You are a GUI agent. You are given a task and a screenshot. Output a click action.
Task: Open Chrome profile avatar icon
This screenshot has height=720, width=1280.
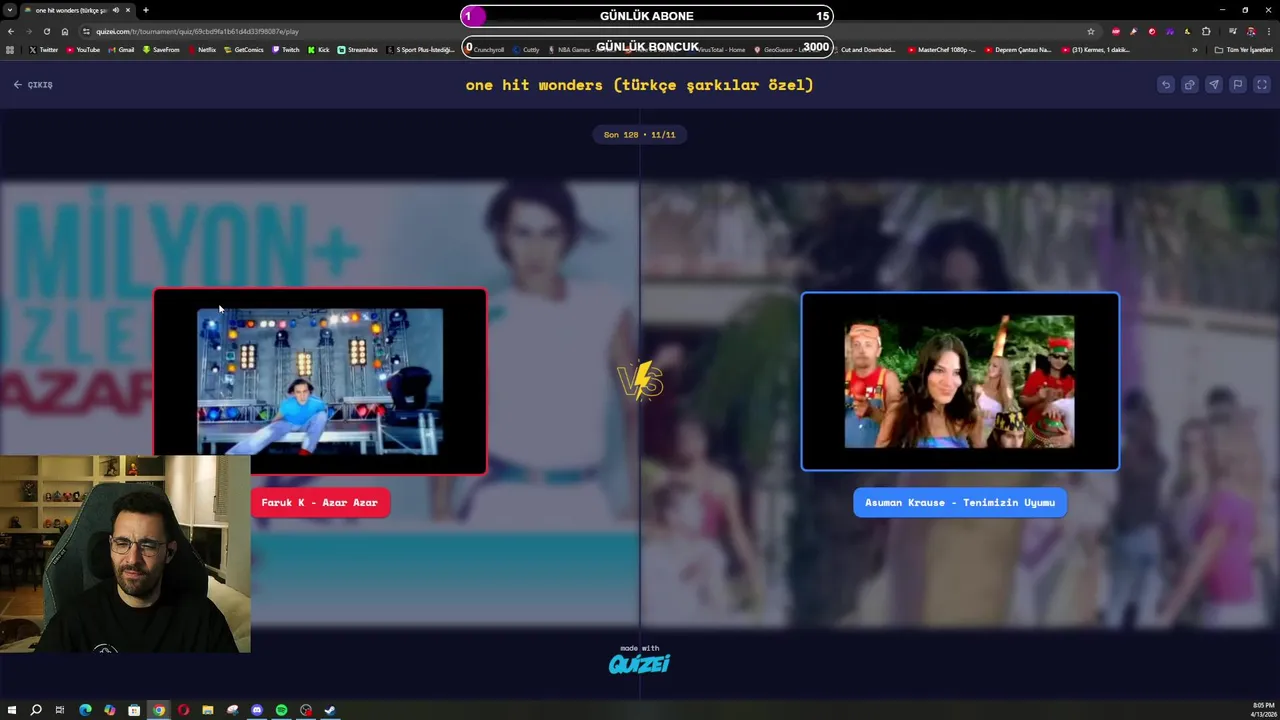(1250, 31)
